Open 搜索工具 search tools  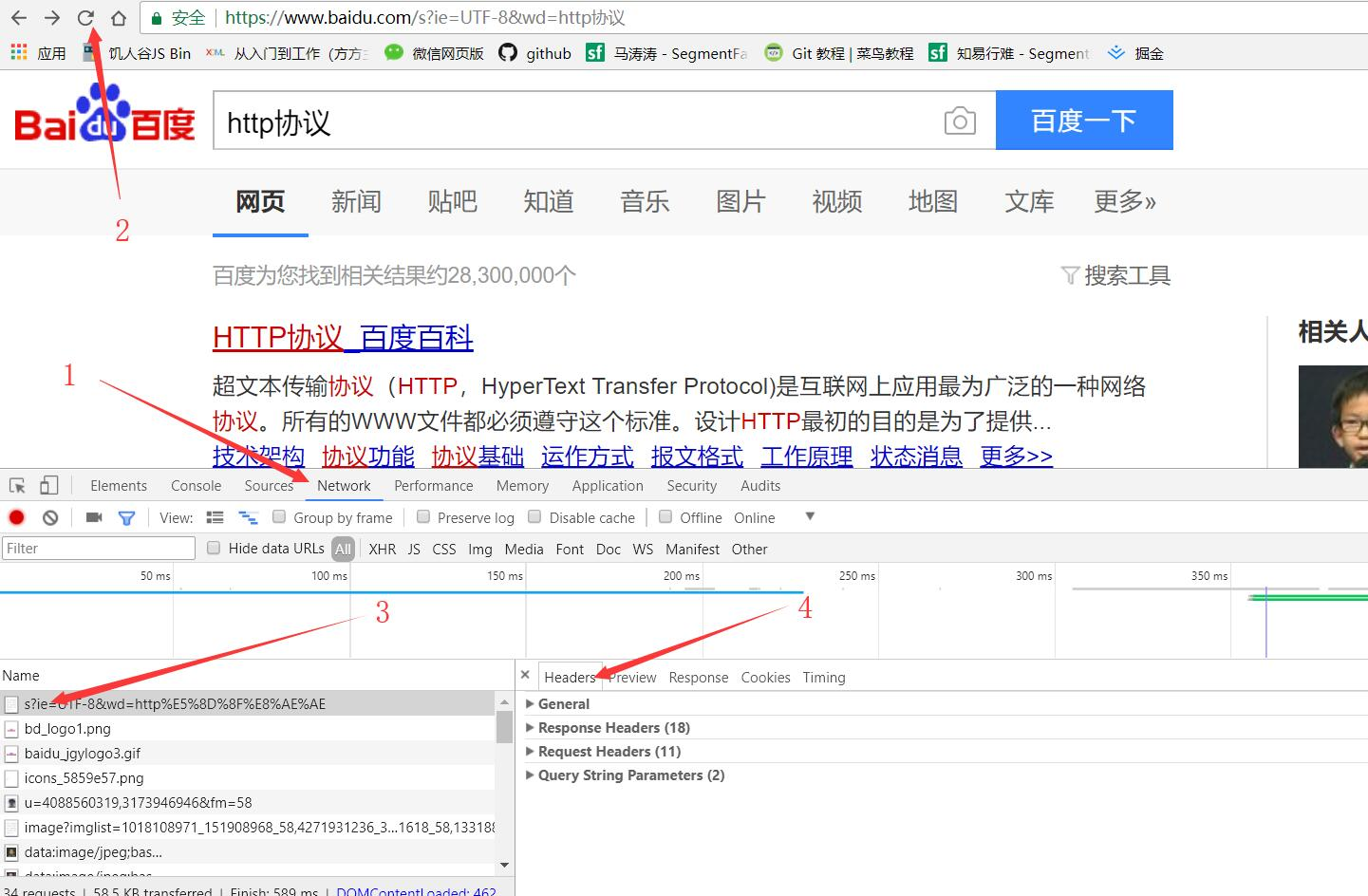coord(1115,275)
